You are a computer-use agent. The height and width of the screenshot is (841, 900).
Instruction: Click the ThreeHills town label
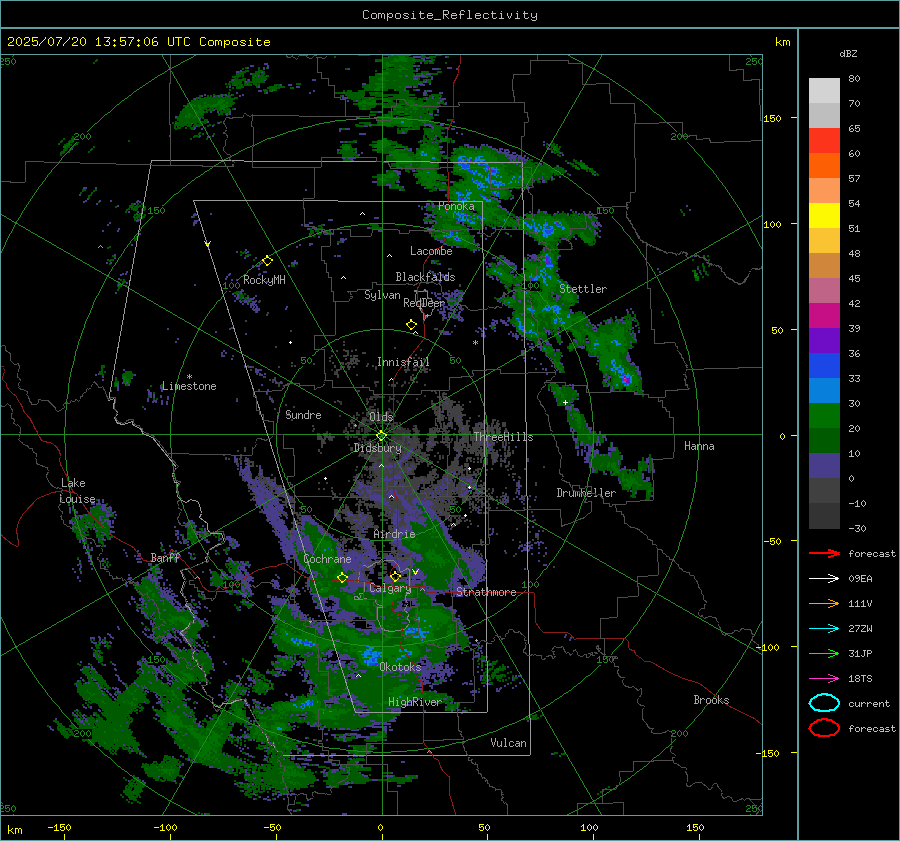pos(503,437)
